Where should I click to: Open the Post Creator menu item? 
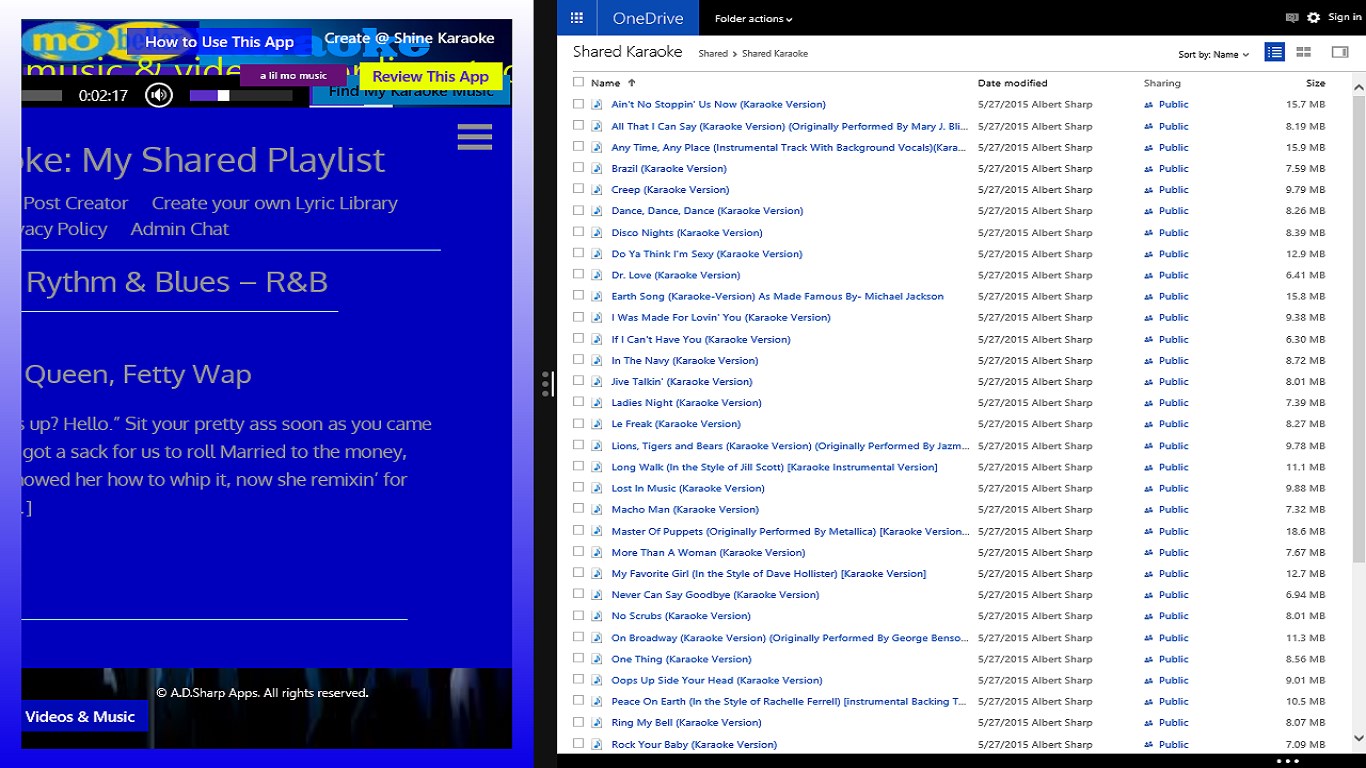point(74,203)
